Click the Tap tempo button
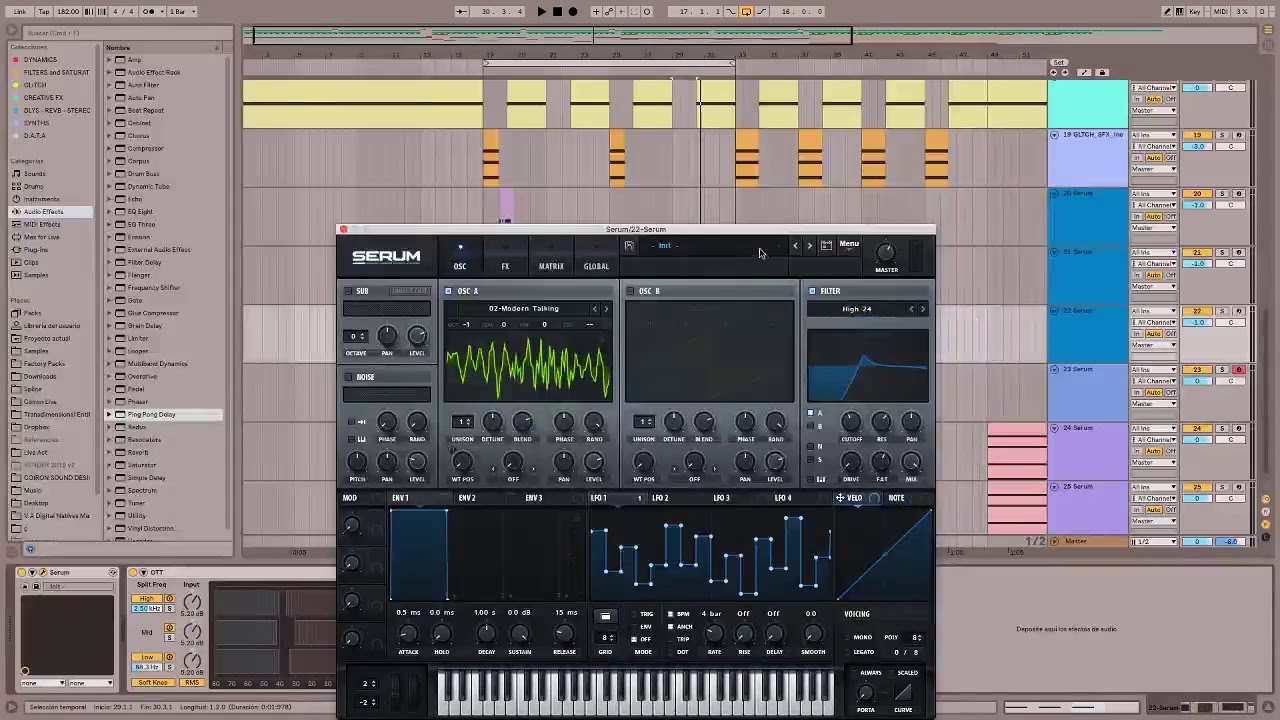The image size is (1280, 720). [43, 12]
